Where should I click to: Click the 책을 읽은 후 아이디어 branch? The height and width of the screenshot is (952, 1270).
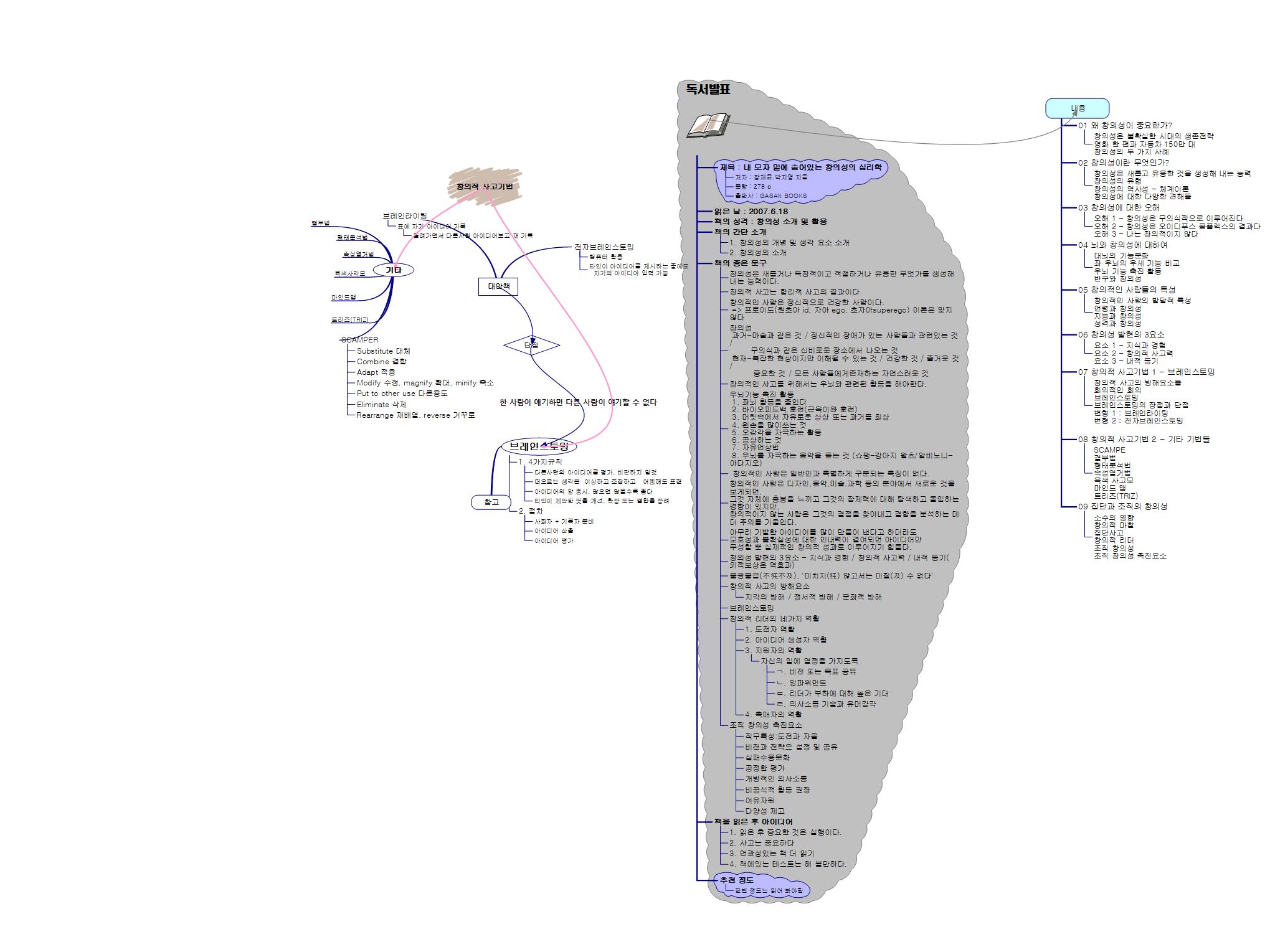pyautogui.click(x=752, y=822)
